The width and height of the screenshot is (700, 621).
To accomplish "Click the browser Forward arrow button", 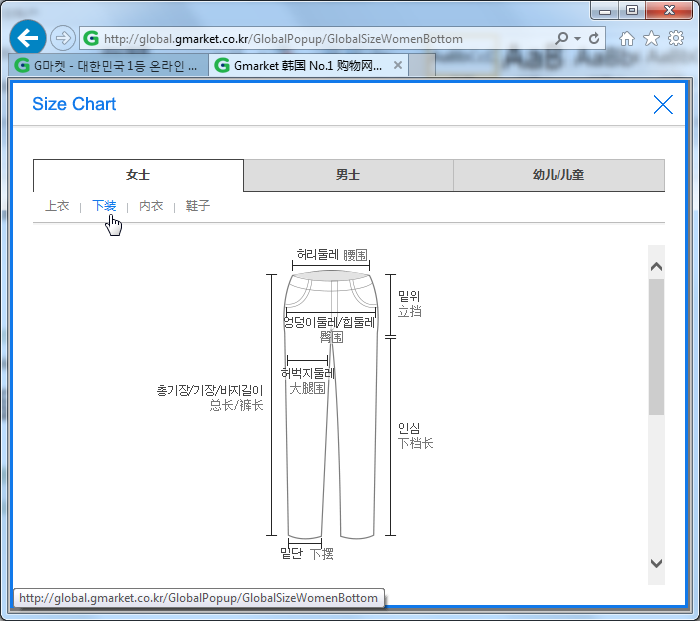I will pos(62,38).
